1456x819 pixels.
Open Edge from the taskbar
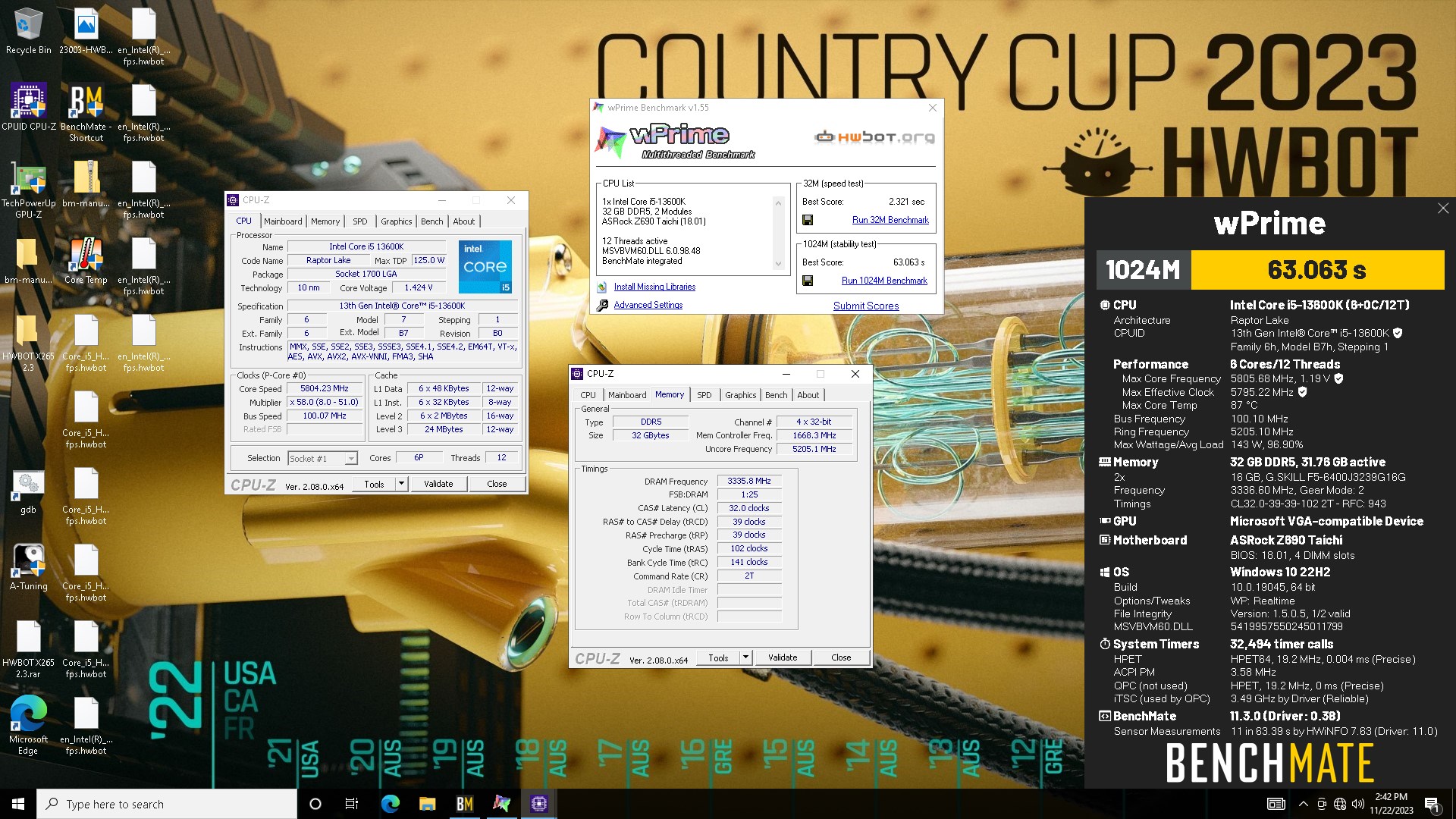click(x=390, y=804)
